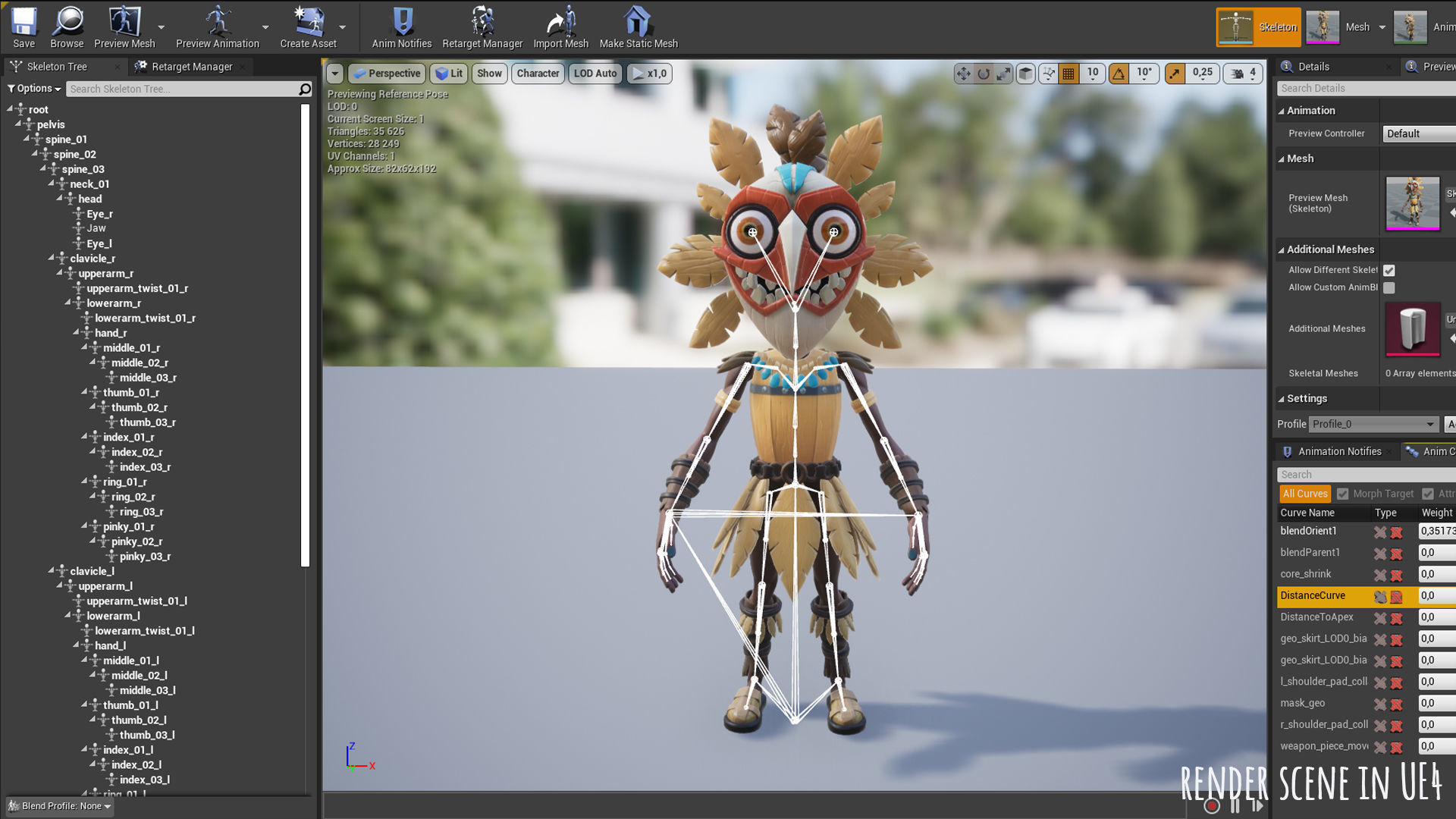Open Retarget Manager from the toolbar

click(482, 27)
